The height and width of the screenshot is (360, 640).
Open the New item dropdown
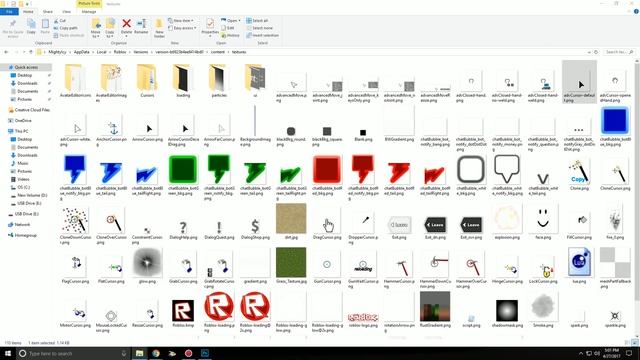[x=181, y=20]
